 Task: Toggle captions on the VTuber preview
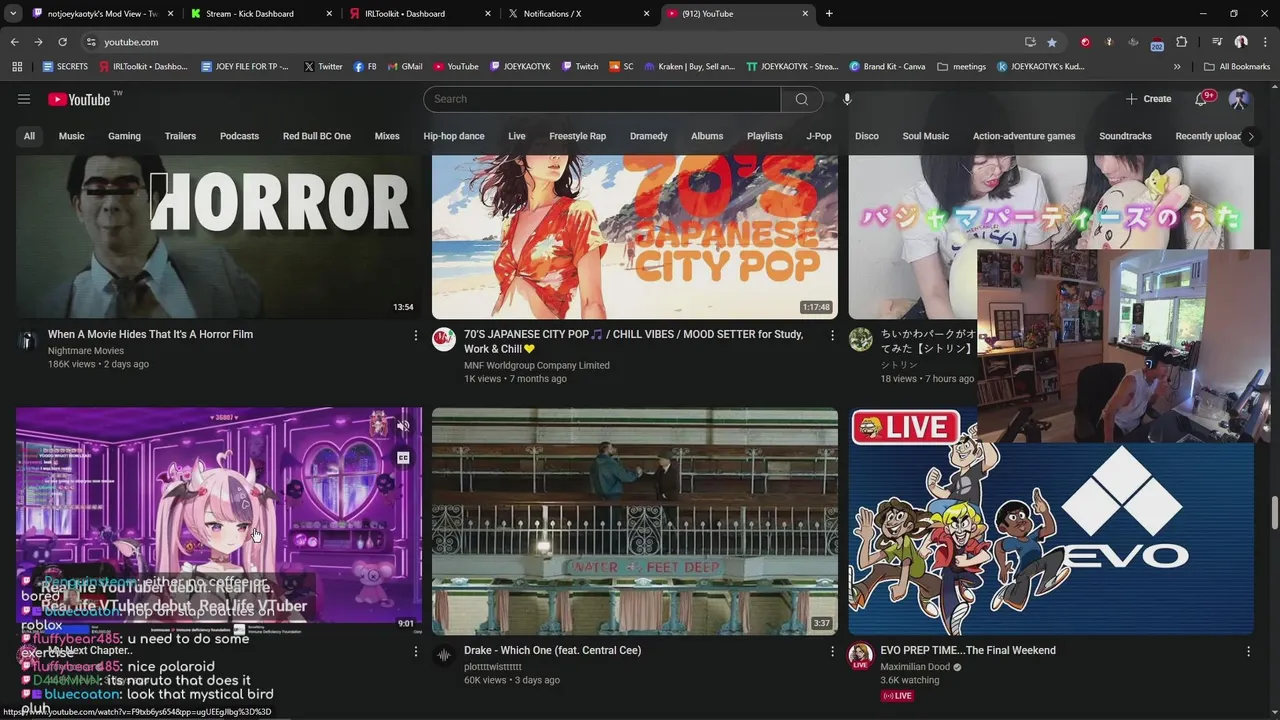click(x=403, y=458)
